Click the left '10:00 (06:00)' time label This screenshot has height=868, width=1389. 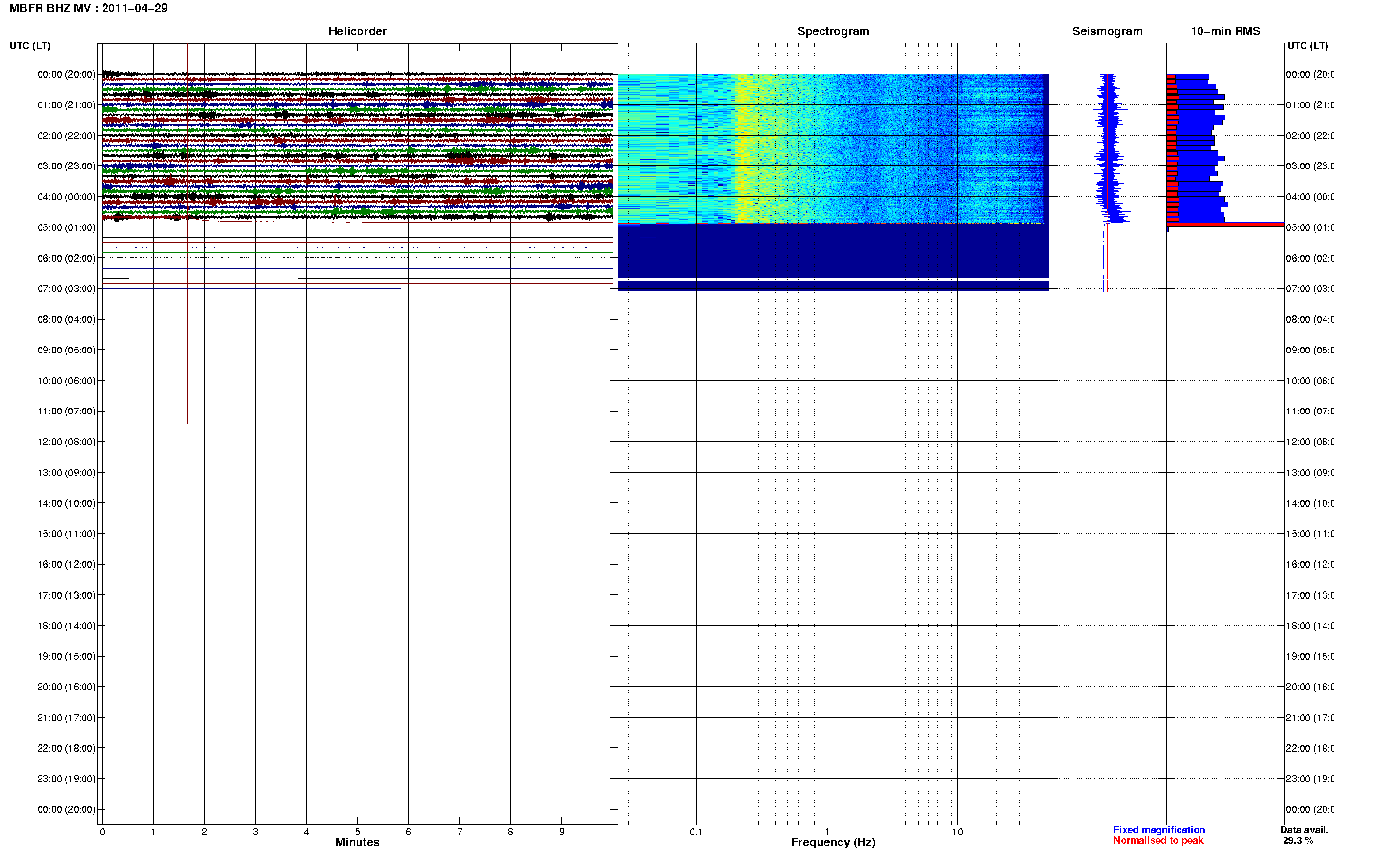pyautogui.click(x=66, y=381)
